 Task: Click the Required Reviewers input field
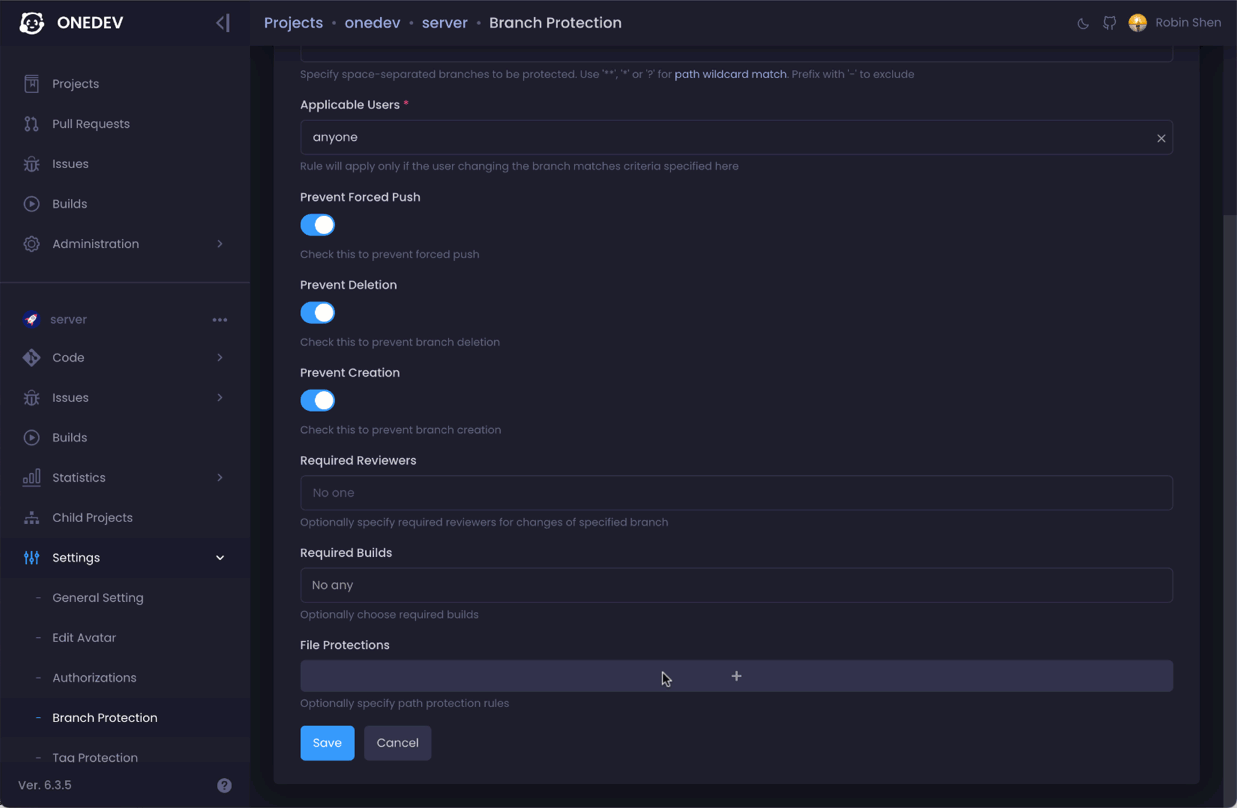coord(736,493)
